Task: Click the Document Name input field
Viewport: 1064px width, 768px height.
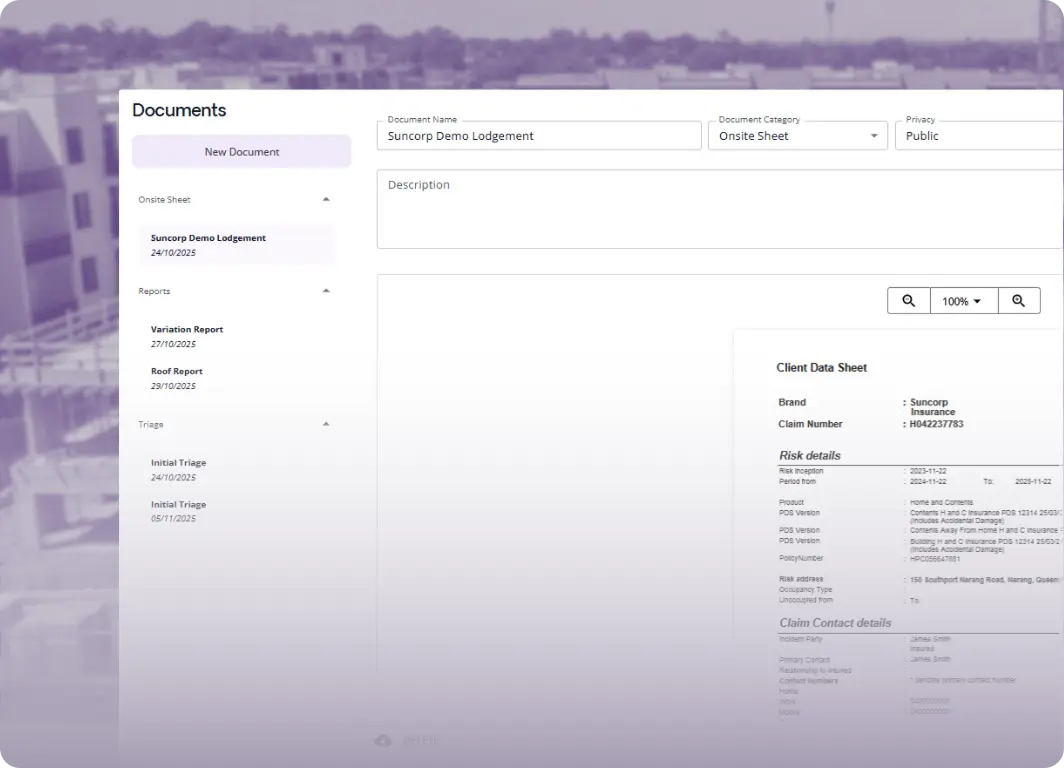Action: coord(539,135)
